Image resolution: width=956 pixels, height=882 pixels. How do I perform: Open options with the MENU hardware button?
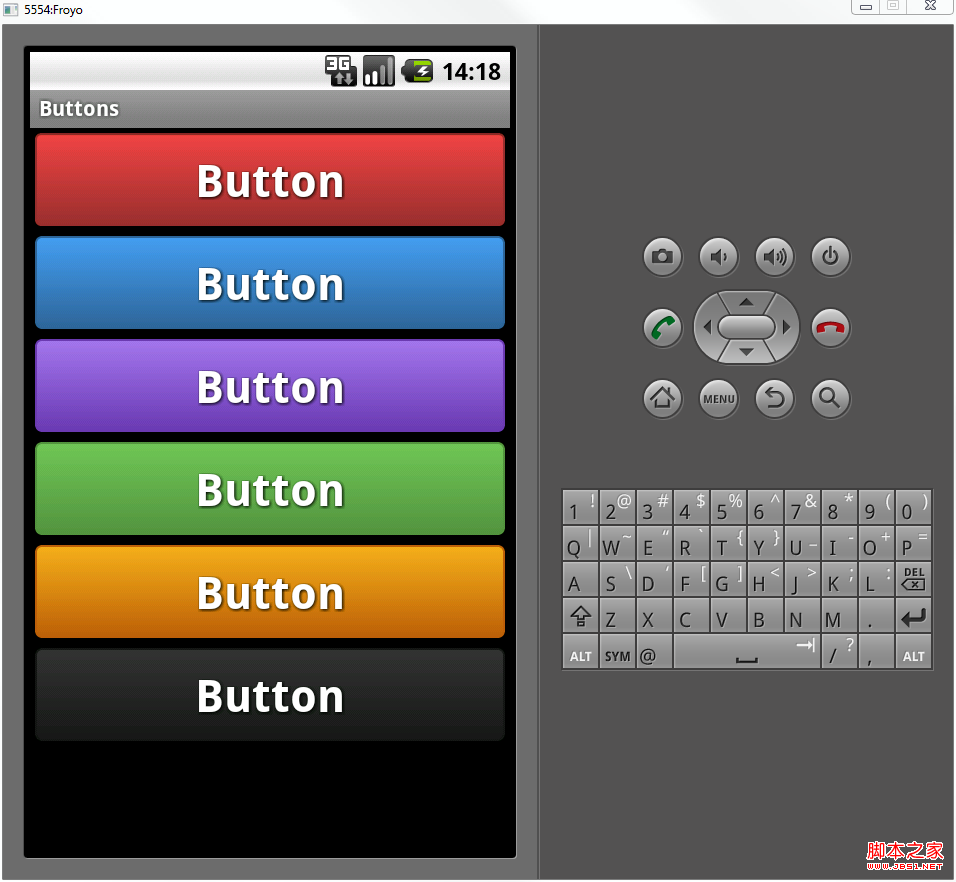click(718, 399)
